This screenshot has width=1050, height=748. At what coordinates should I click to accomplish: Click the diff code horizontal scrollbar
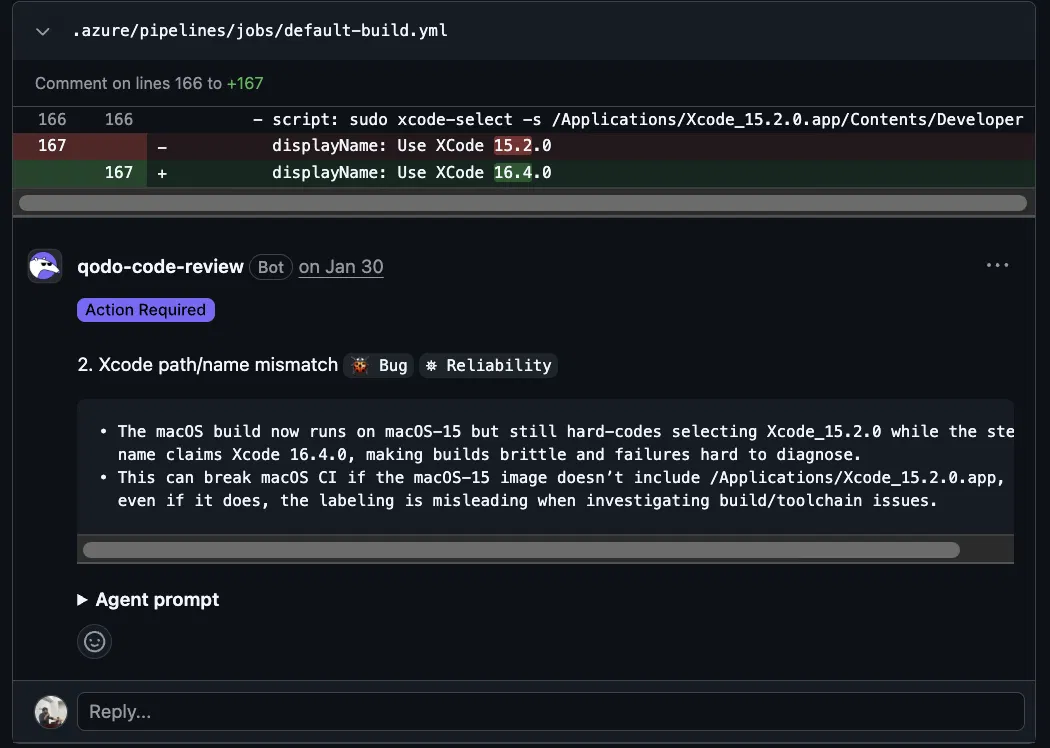coord(522,203)
